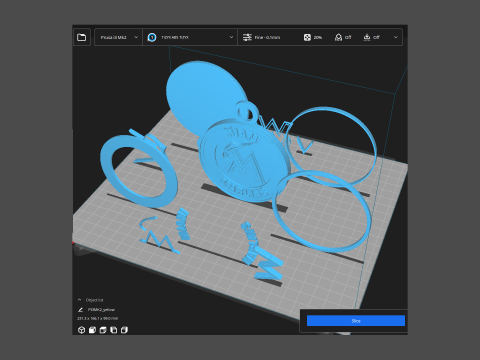Click the extruder 1 material icon
This screenshot has height=360, width=480.
(152, 37)
